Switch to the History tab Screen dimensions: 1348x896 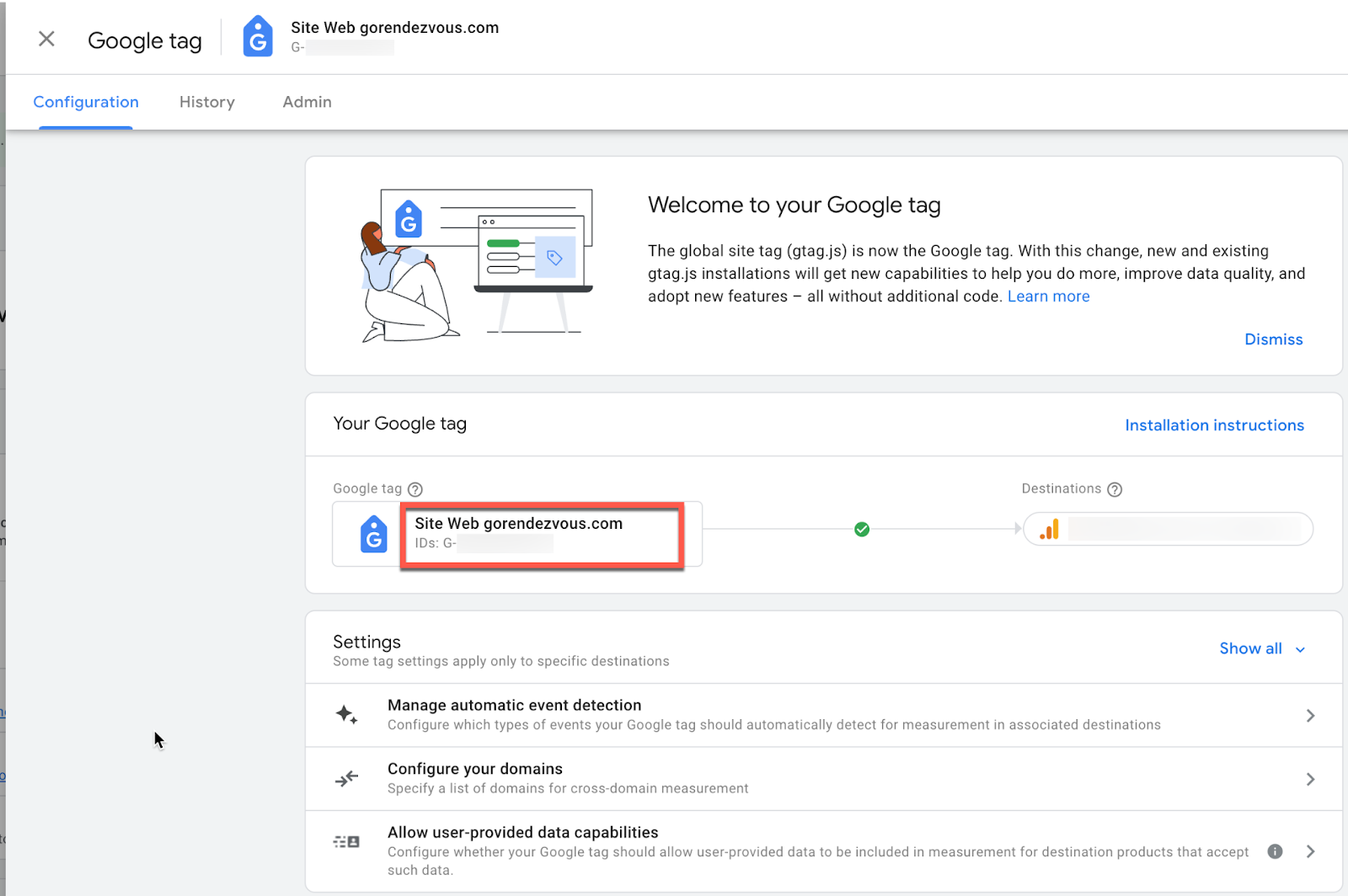coord(207,102)
